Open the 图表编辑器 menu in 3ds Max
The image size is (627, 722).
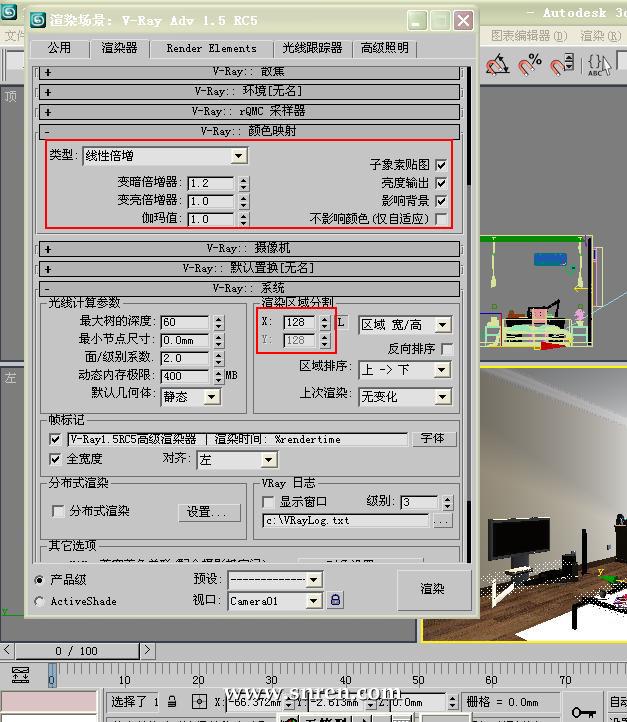coord(529,35)
